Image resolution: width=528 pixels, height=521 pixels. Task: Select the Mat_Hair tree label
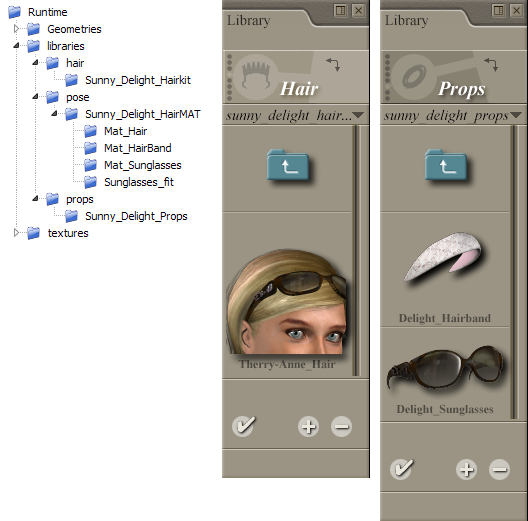tap(125, 131)
